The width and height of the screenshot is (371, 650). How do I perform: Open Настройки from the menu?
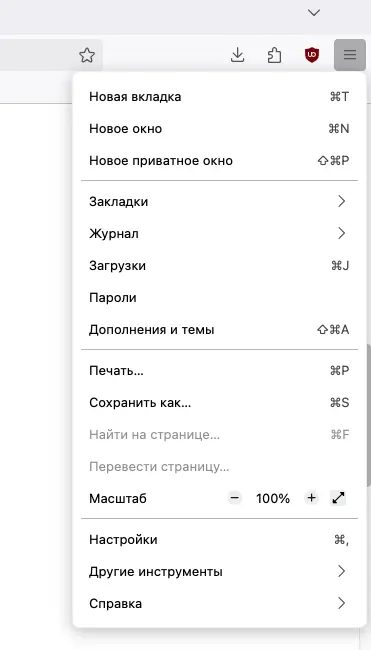point(219,540)
